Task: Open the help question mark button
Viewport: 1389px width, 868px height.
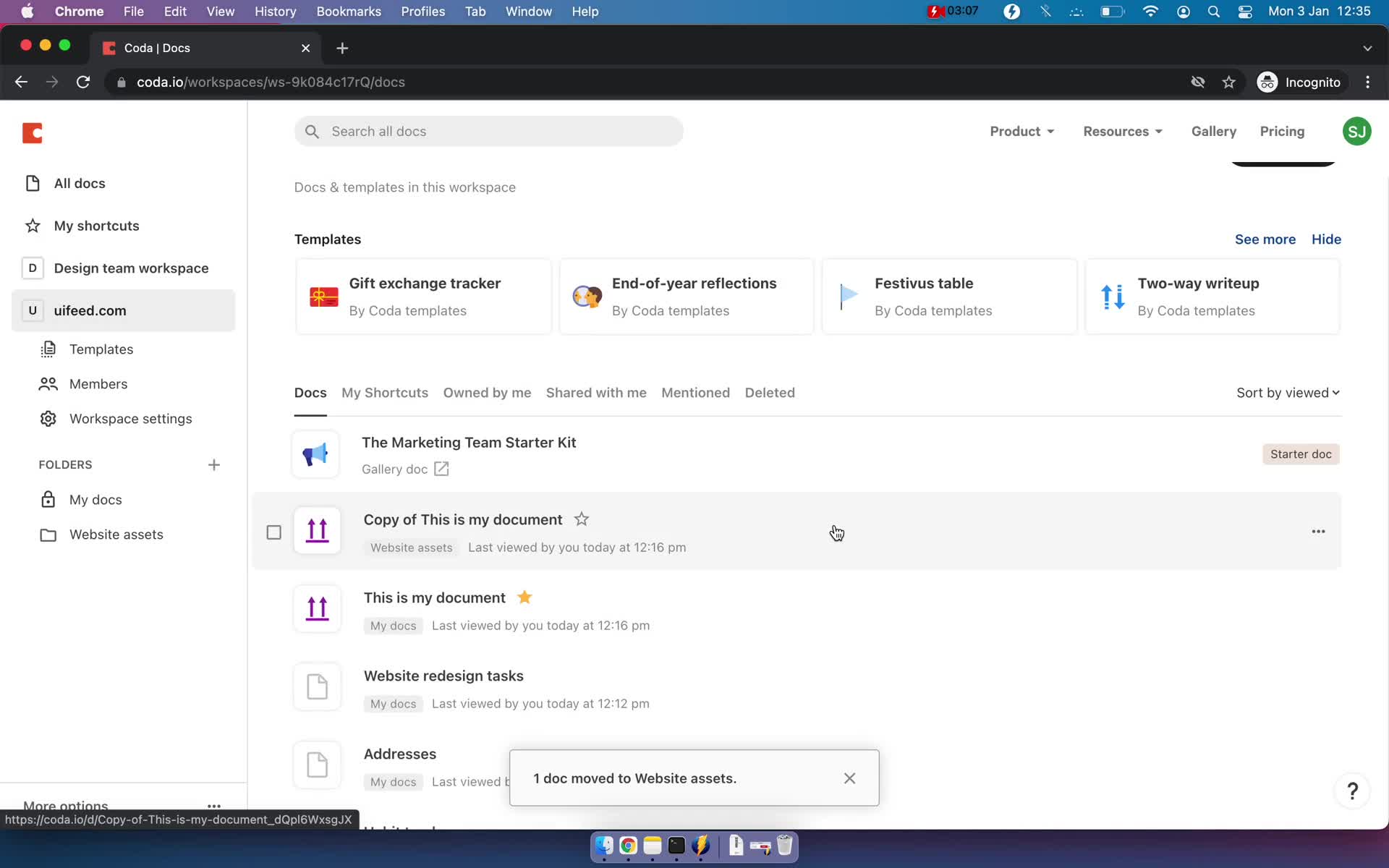Action: pos(1352,791)
